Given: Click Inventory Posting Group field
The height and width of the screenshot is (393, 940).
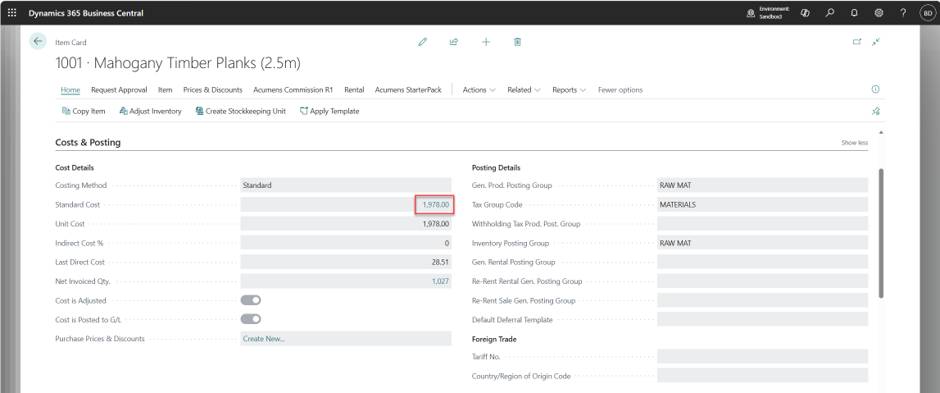Looking at the screenshot, I should (763, 243).
